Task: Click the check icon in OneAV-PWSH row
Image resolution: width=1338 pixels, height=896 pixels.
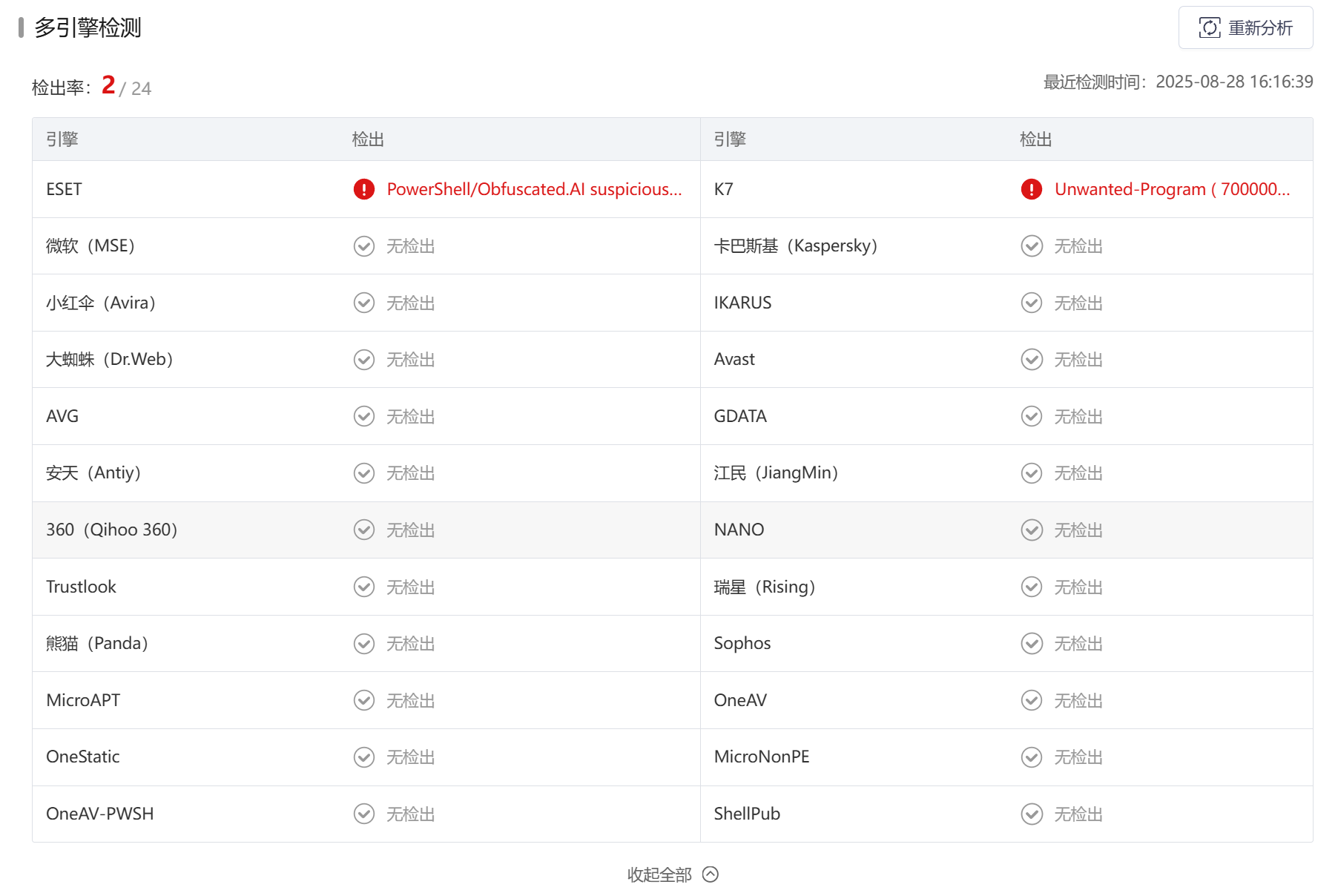Action: point(364,814)
